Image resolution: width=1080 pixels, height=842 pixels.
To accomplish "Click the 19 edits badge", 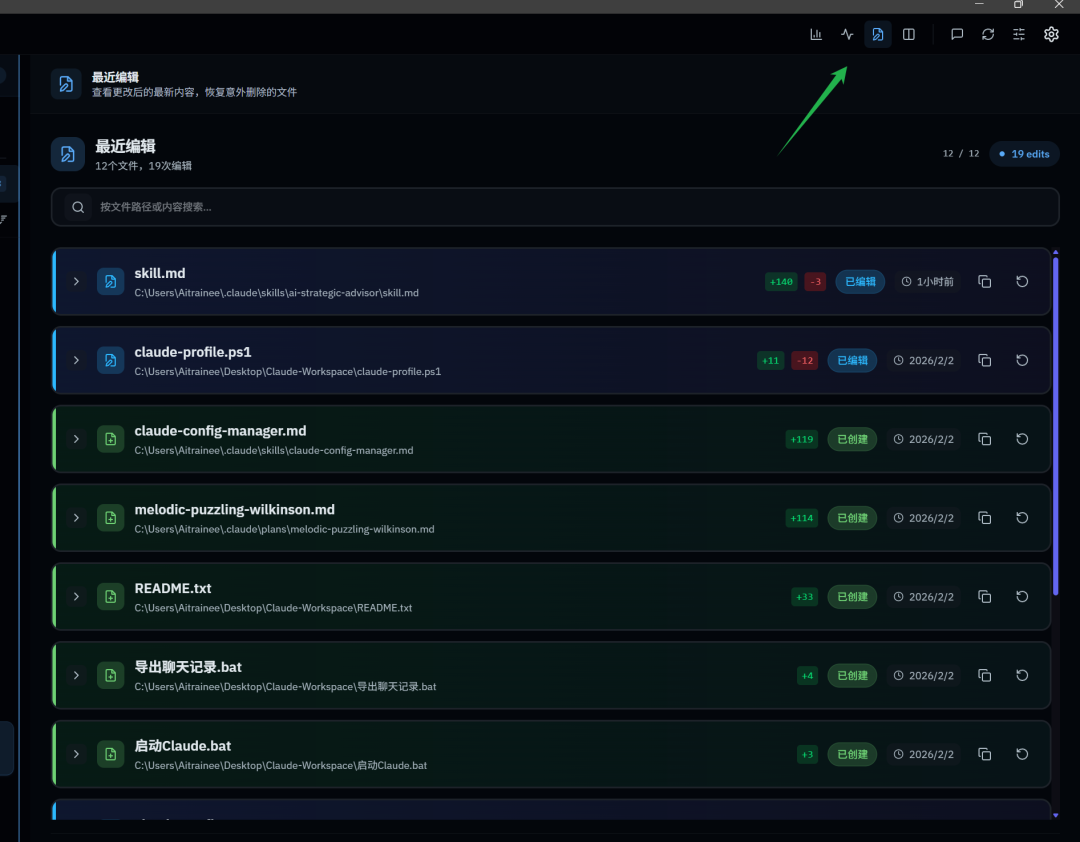I will click(1025, 154).
